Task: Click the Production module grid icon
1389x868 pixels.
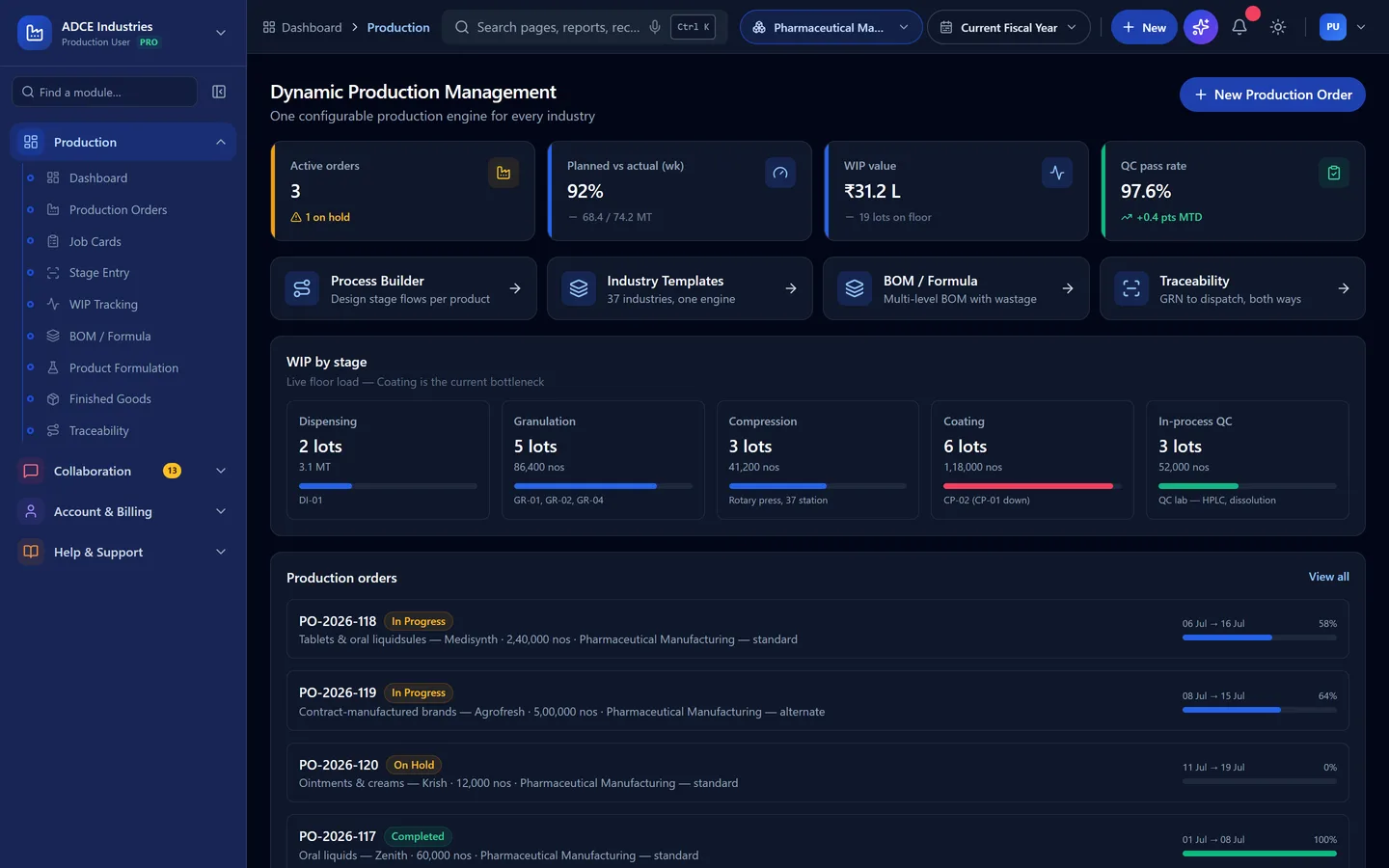Action: click(31, 142)
